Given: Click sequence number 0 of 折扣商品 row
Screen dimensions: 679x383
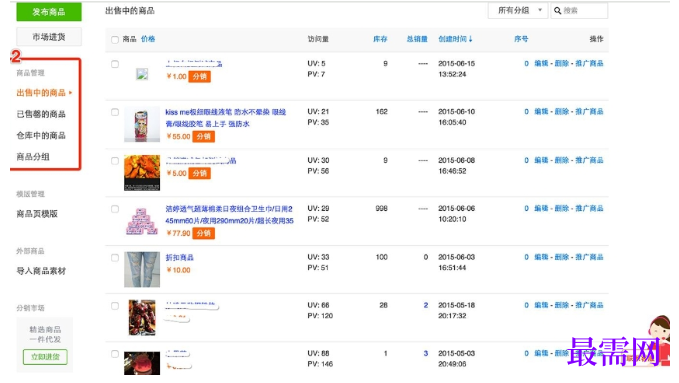Looking at the screenshot, I should pyautogui.click(x=526, y=257).
